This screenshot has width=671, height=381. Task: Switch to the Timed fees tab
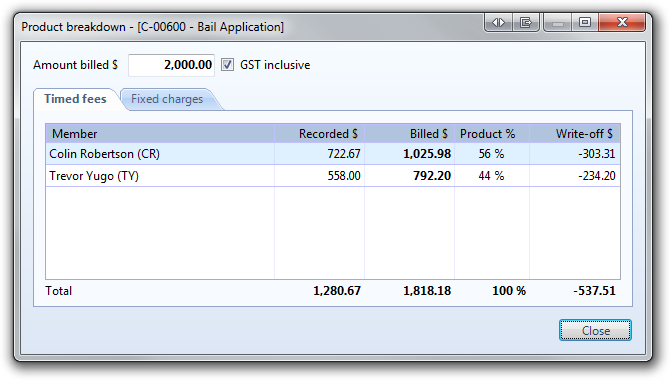click(76, 99)
